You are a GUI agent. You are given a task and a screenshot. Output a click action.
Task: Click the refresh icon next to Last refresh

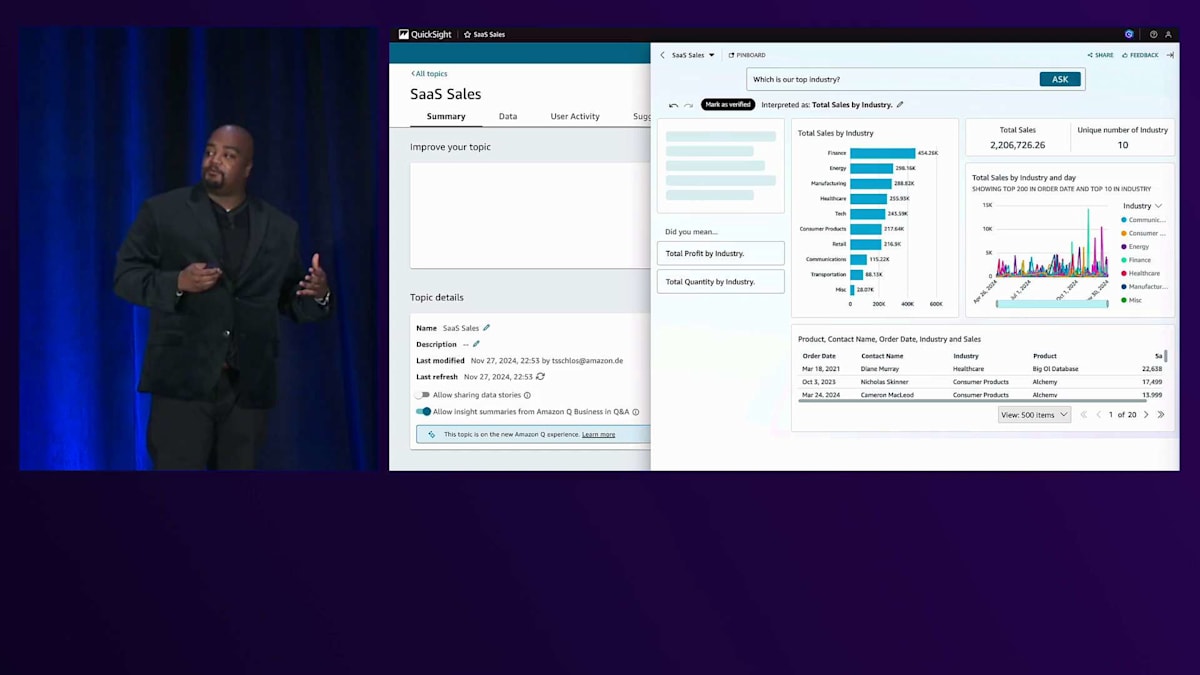click(540, 377)
